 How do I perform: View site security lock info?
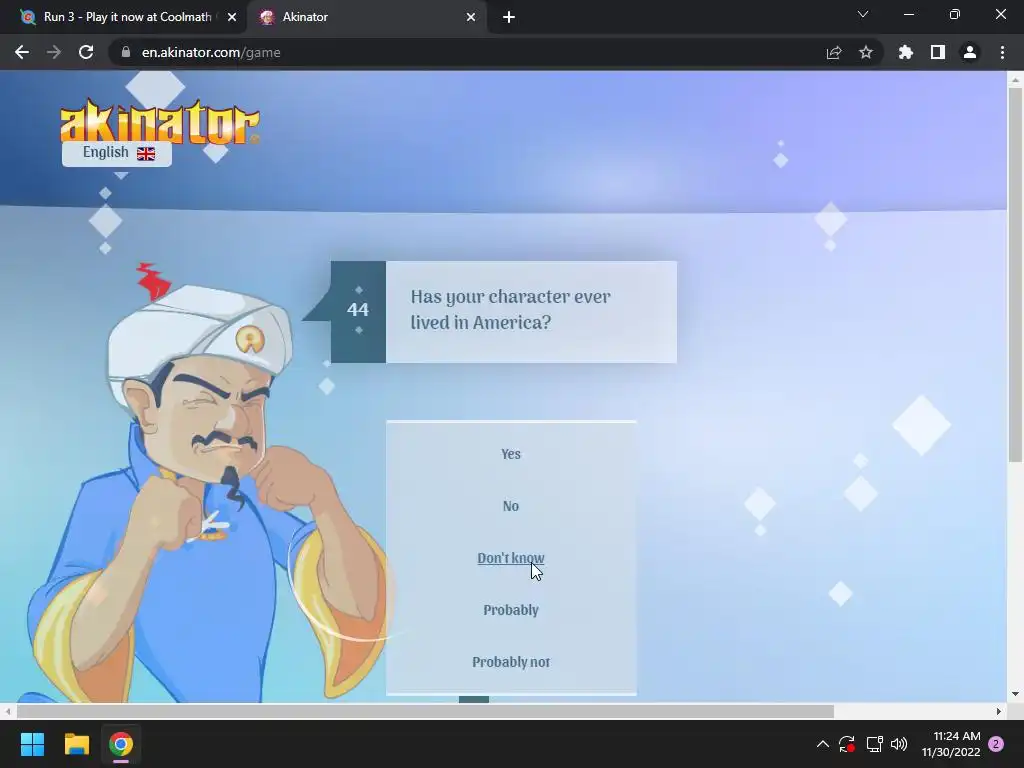126,52
